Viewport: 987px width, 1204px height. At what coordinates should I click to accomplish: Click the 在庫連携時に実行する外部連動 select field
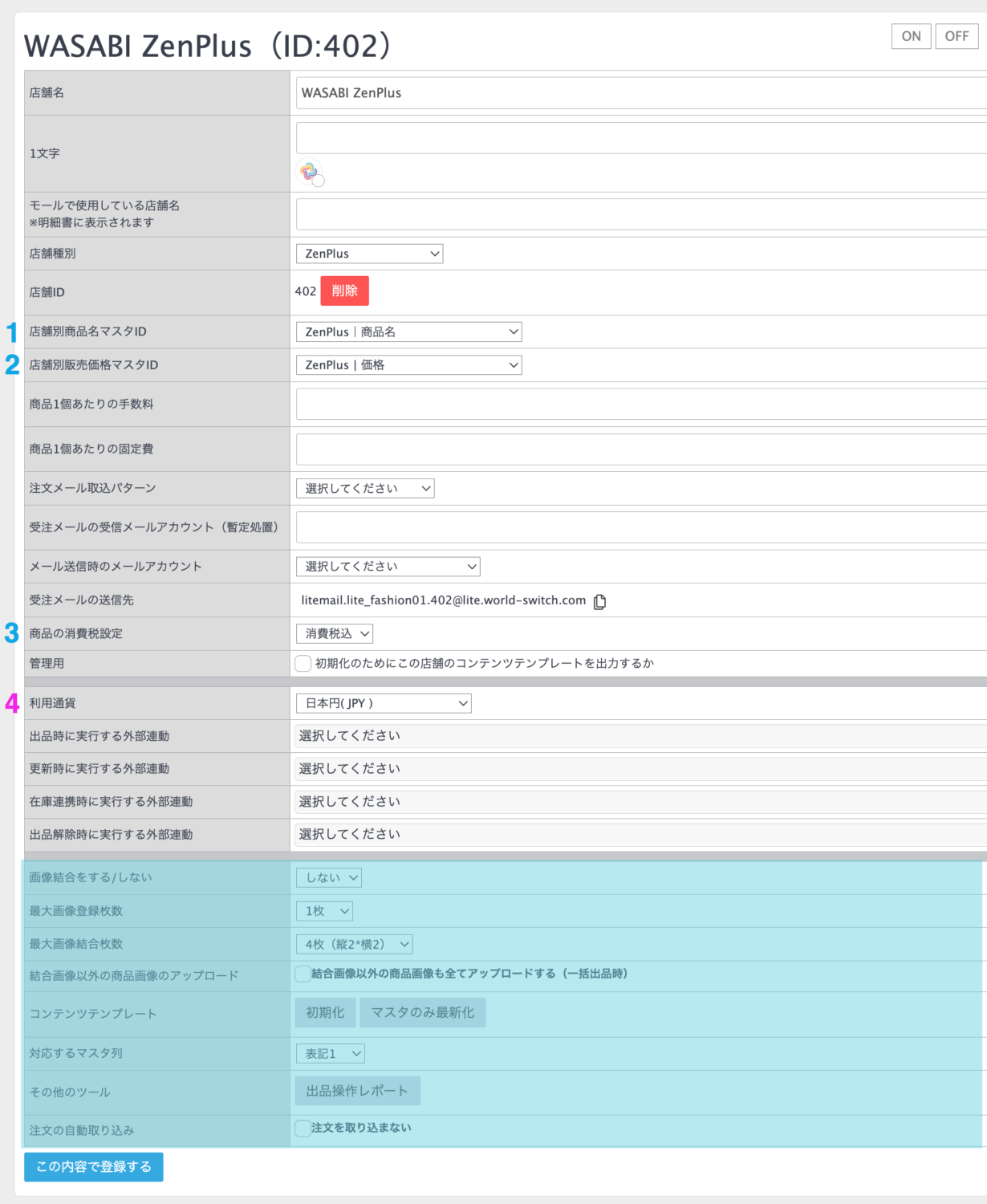point(641,802)
